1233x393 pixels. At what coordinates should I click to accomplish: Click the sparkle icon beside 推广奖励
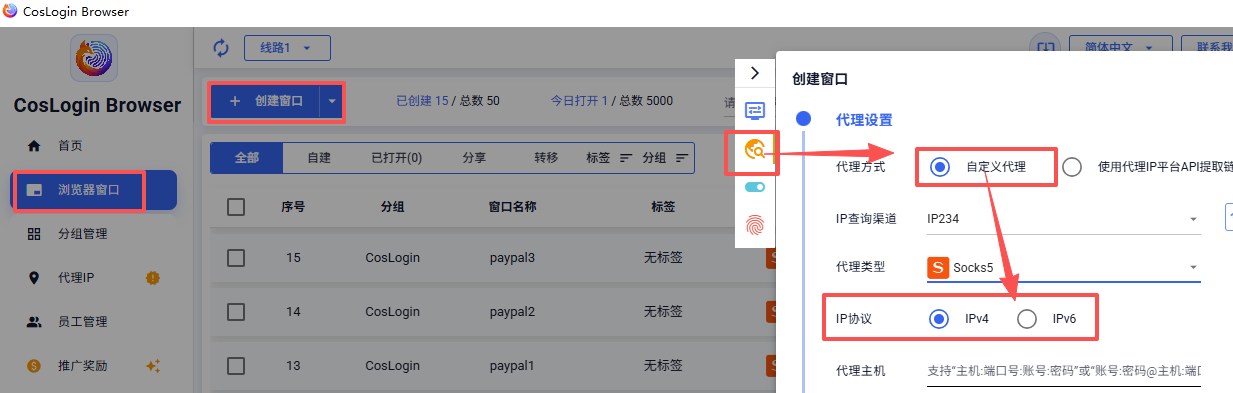153,366
